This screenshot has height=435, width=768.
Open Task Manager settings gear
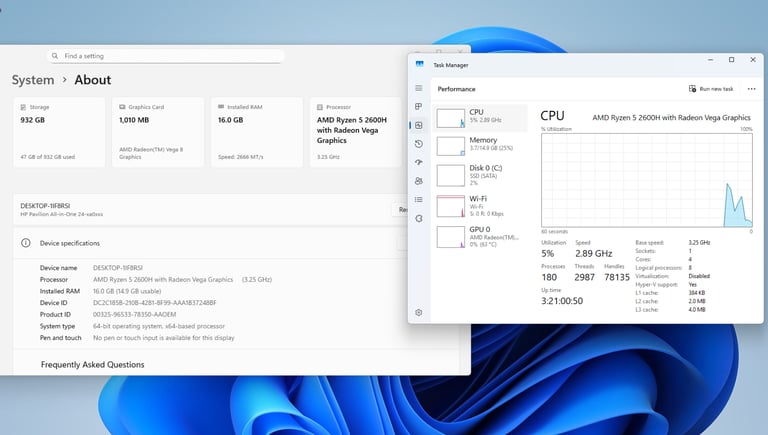419,313
